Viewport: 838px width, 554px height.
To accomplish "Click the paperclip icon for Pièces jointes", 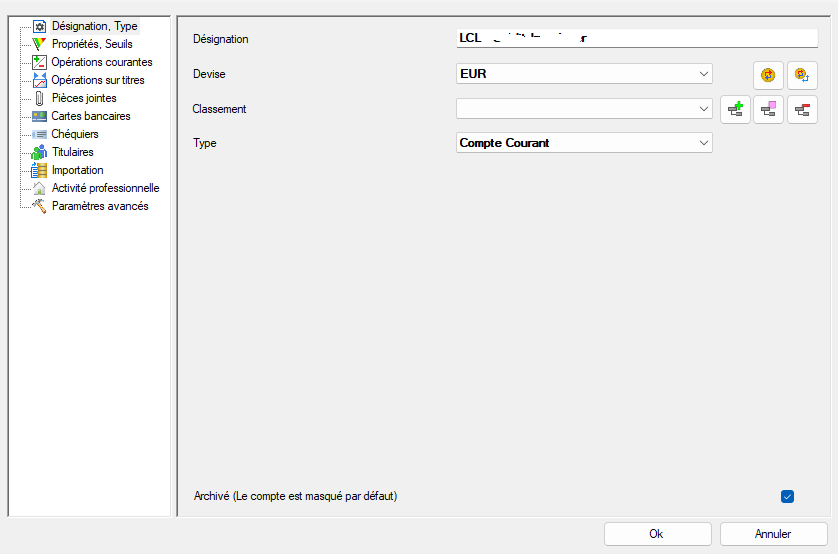I will (x=40, y=98).
